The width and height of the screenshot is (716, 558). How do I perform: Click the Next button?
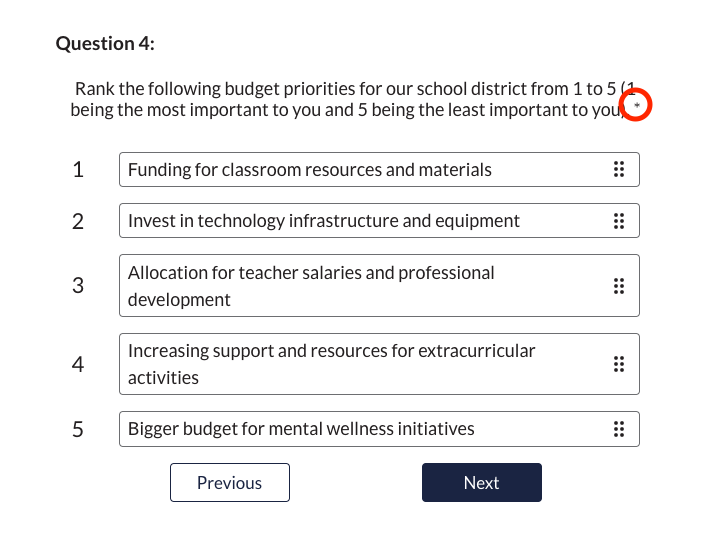tap(482, 483)
